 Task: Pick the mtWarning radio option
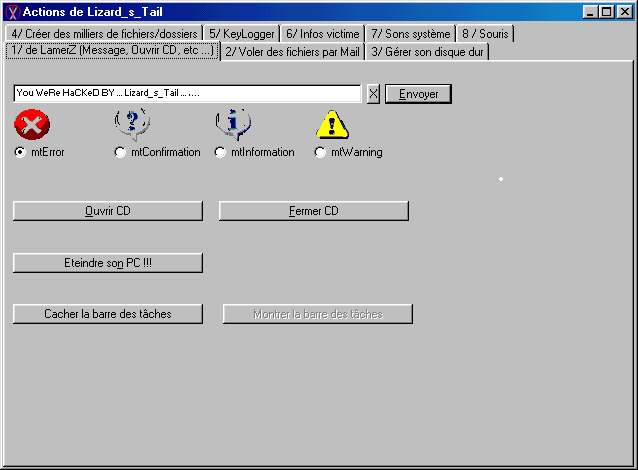tap(320, 153)
